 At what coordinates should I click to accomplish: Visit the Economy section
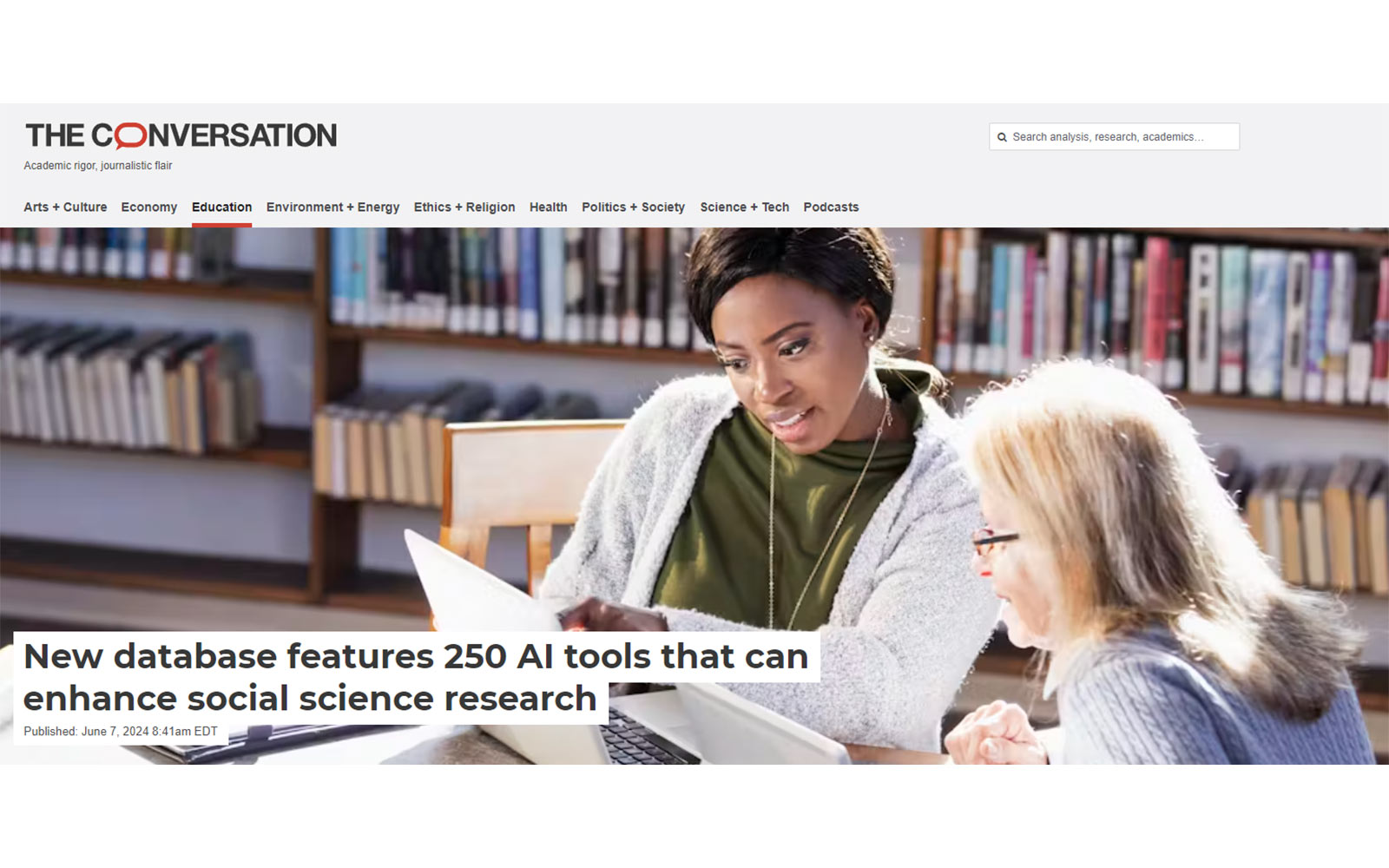point(149,207)
